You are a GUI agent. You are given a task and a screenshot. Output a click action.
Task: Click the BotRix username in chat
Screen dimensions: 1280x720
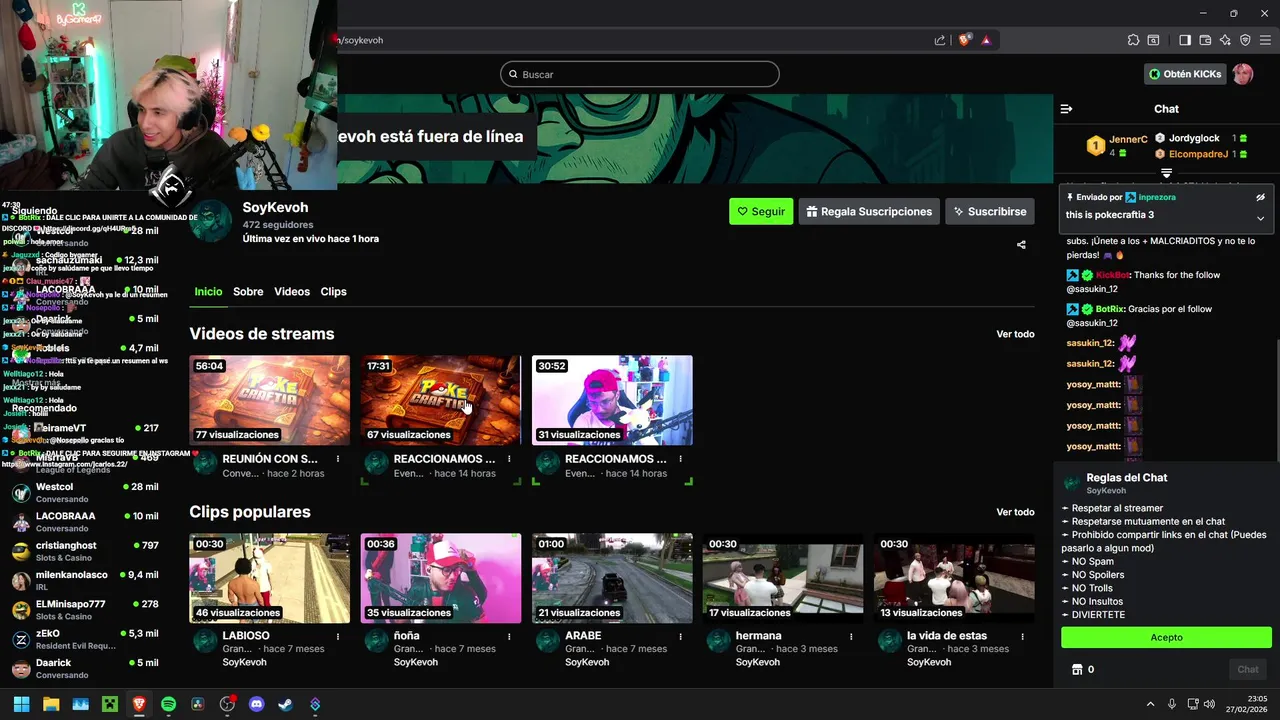(x=1110, y=309)
